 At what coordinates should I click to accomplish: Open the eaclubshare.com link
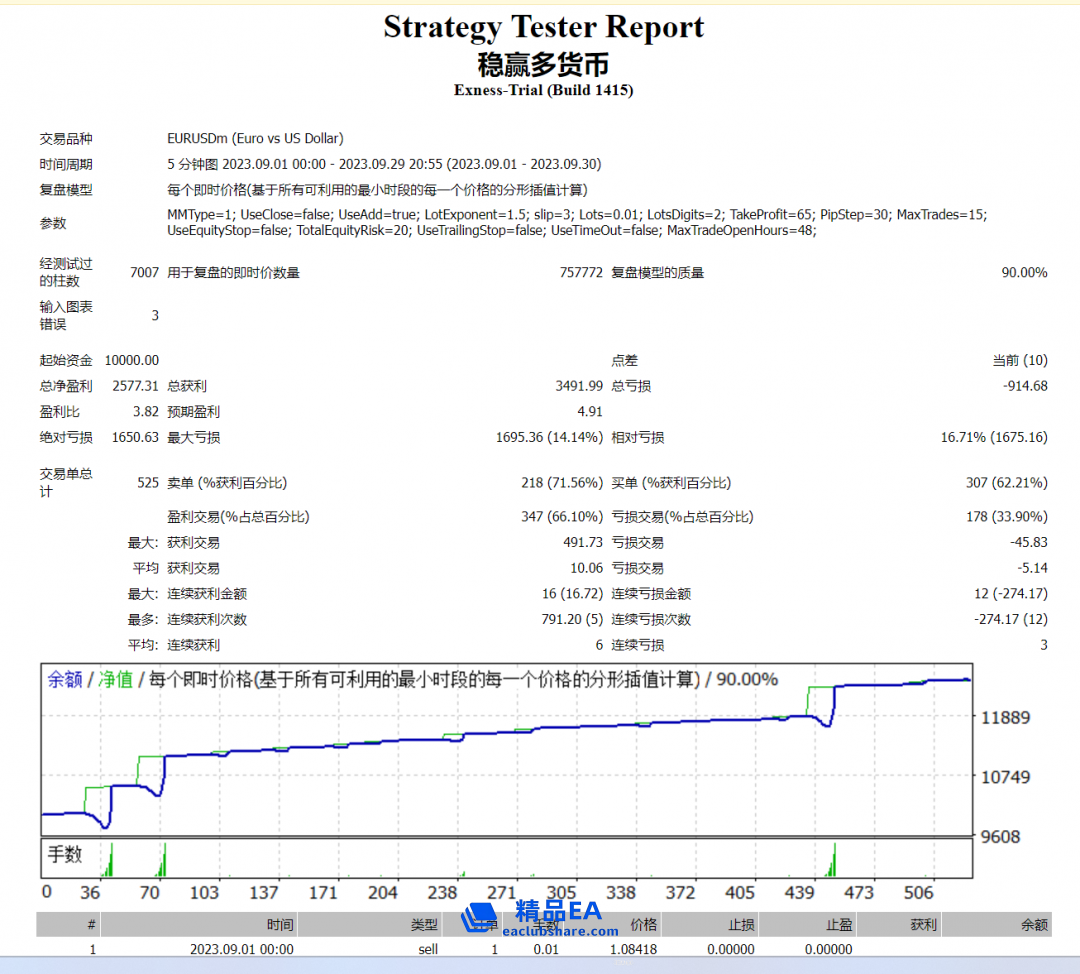[559, 931]
